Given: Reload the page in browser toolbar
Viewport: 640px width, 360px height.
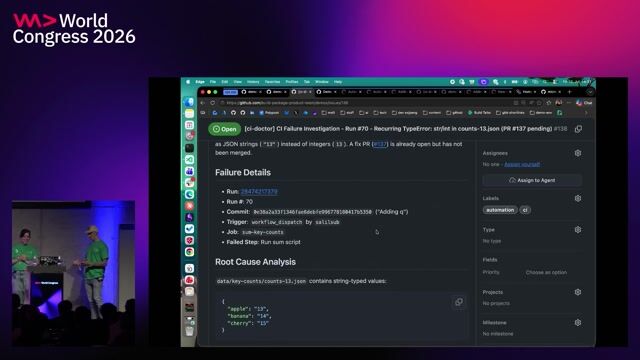Looking at the screenshot, I should [213, 103].
